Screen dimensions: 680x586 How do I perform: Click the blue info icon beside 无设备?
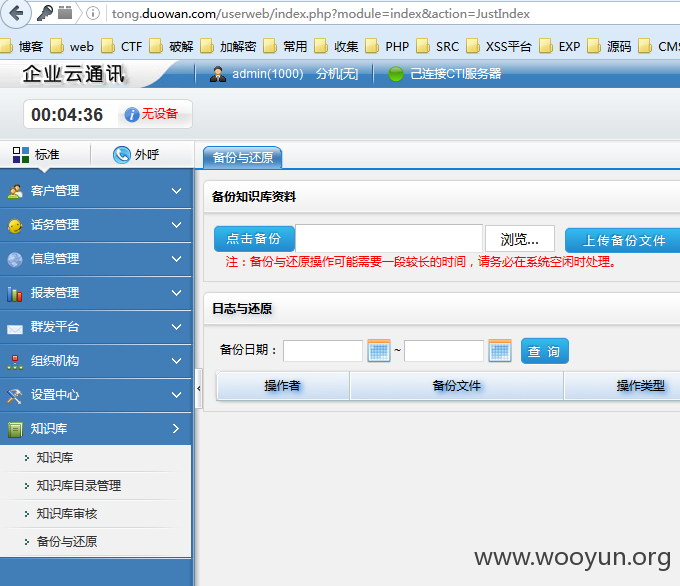click(132, 115)
